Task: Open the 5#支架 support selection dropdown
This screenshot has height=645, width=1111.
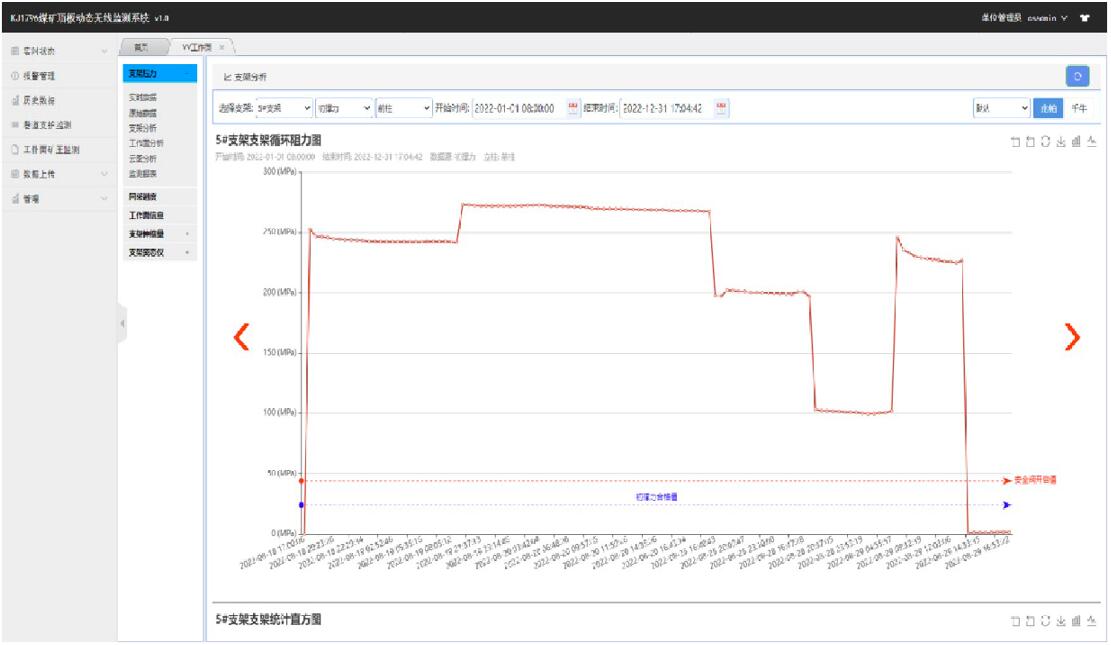Action: pyautogui.click(x=284, y=108)
